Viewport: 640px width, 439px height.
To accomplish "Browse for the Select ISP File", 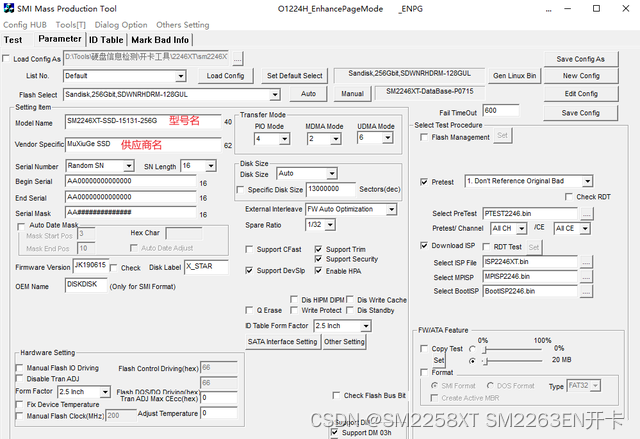I will [x=587, y=262].
